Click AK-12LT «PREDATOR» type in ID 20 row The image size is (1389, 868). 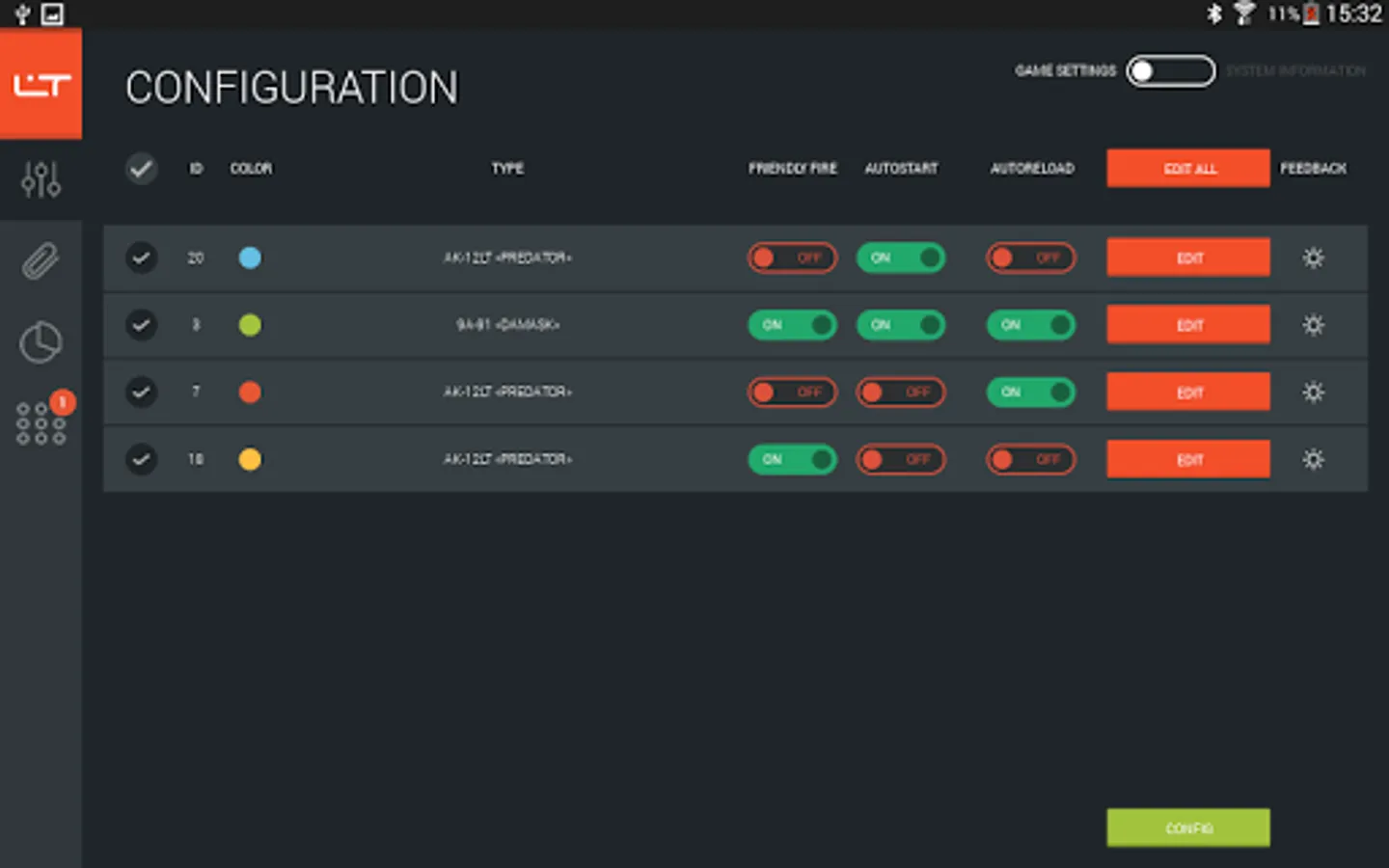click(x=507, y=258)
